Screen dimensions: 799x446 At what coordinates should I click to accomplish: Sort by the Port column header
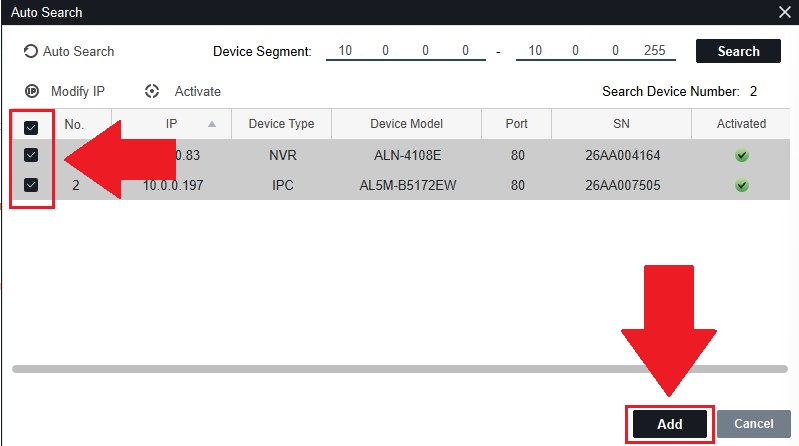516,124
